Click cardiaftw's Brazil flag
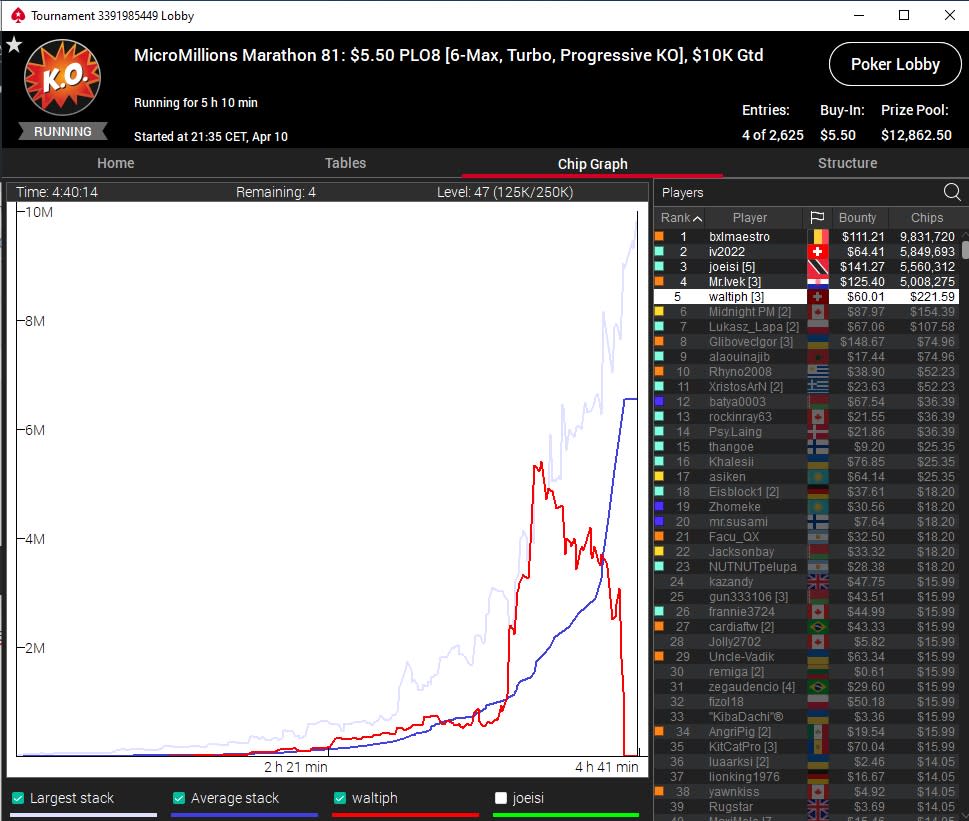This screenshot has height=821, width=969. [818, 626]
